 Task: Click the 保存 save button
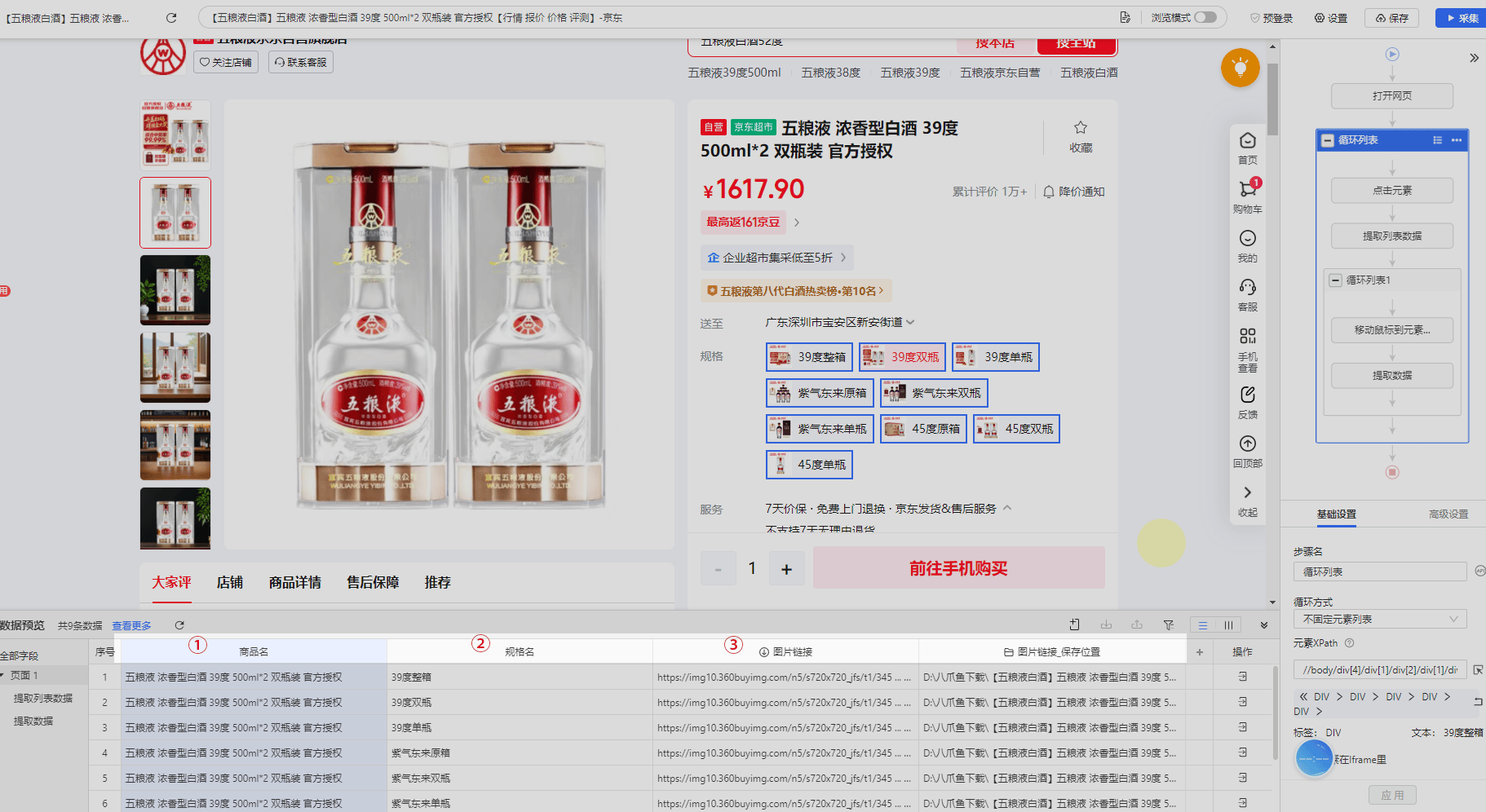[1392, 18]
